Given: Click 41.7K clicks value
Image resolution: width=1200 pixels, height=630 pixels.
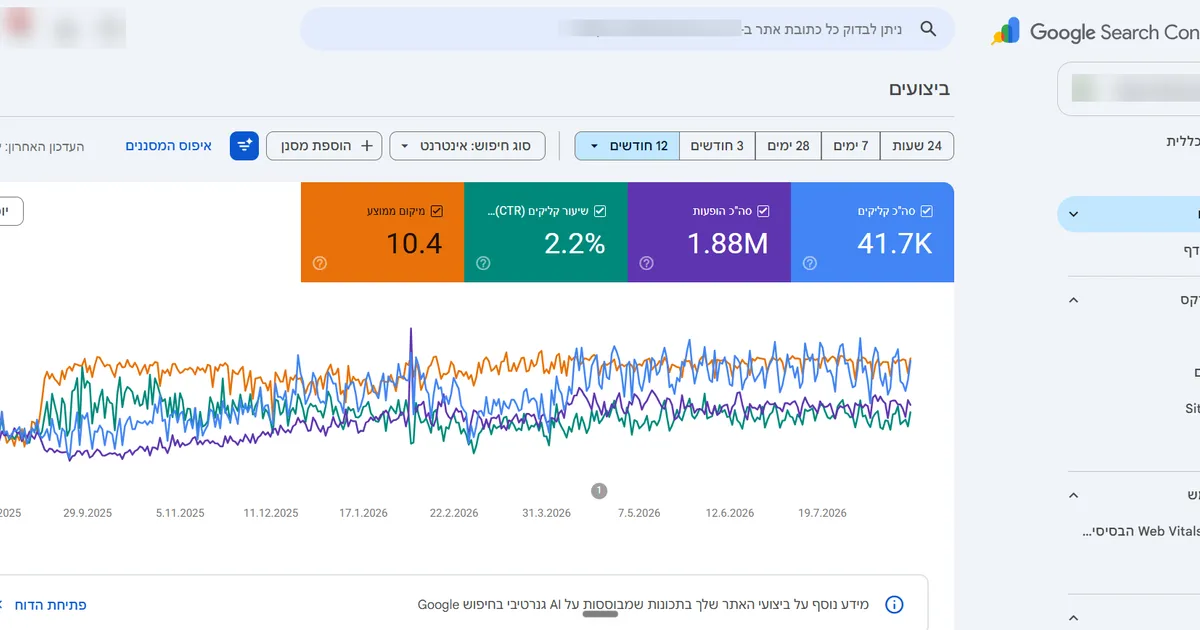Looking at the screenshot, I should 895,243.
